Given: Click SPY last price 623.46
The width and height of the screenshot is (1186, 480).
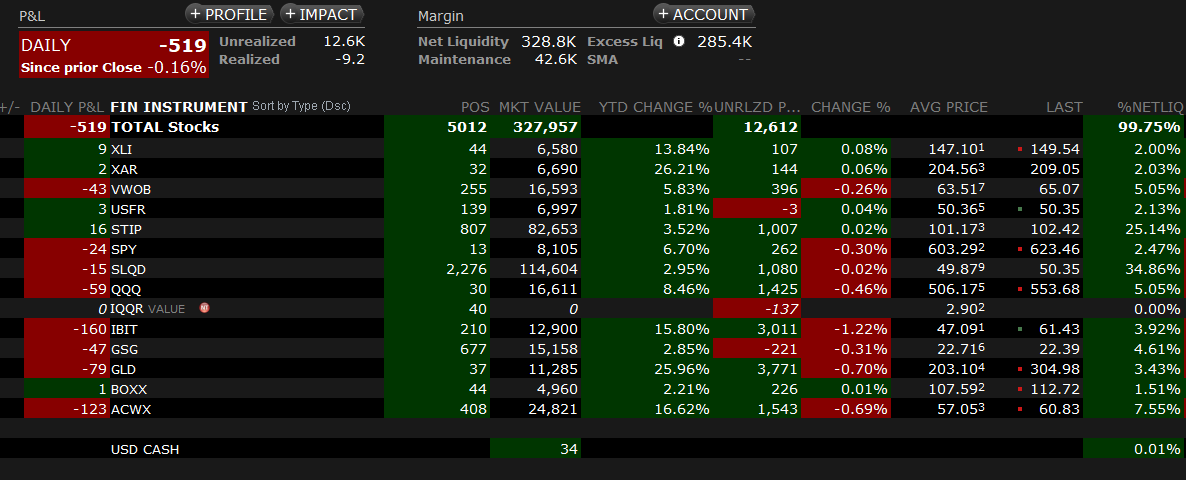Looking at the screenshot, I should pyautogui.click(x=1054, y=249).
